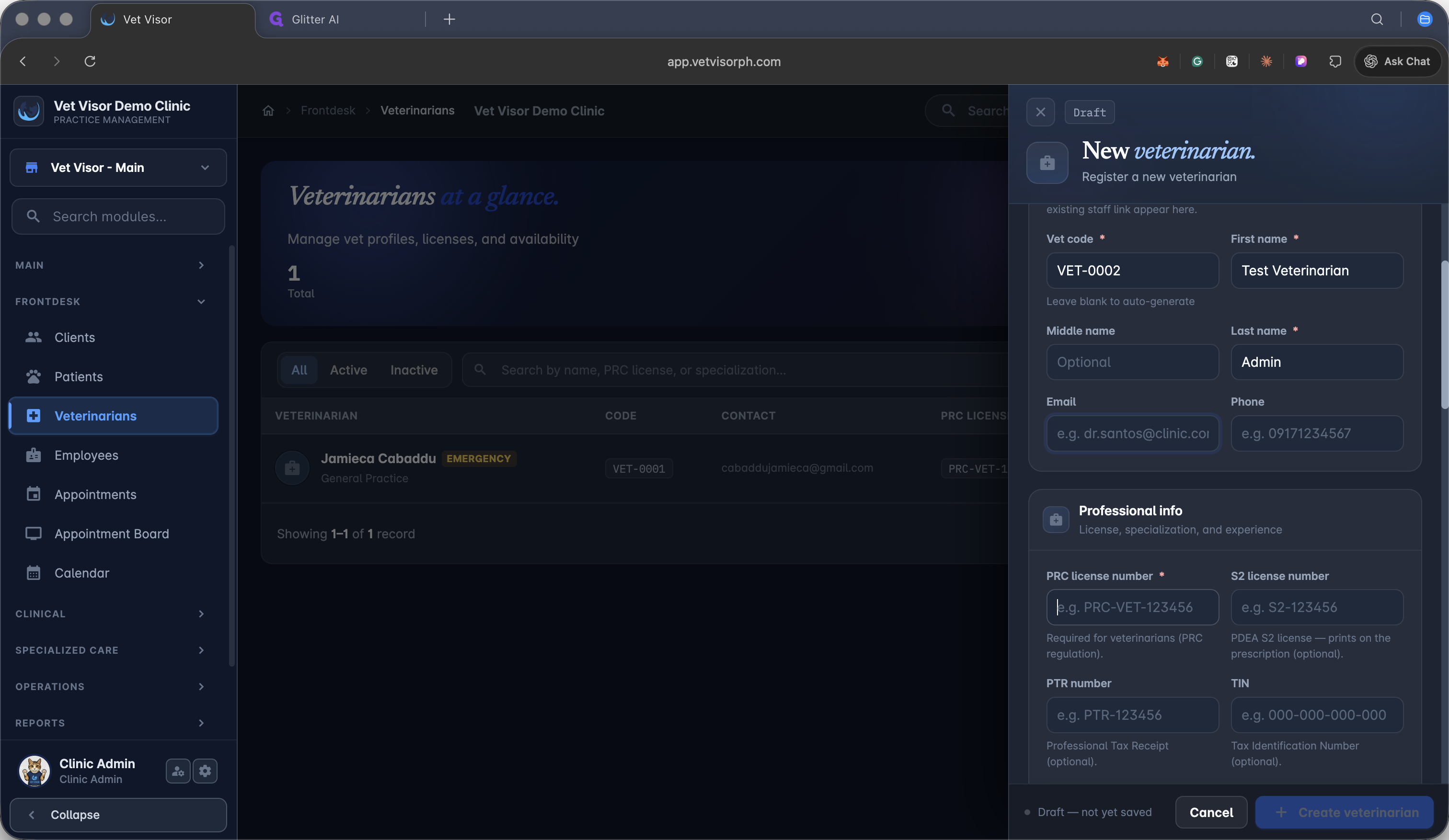Click the chat bubble extension icon

pyautogui.click(x=1335, y=61)
